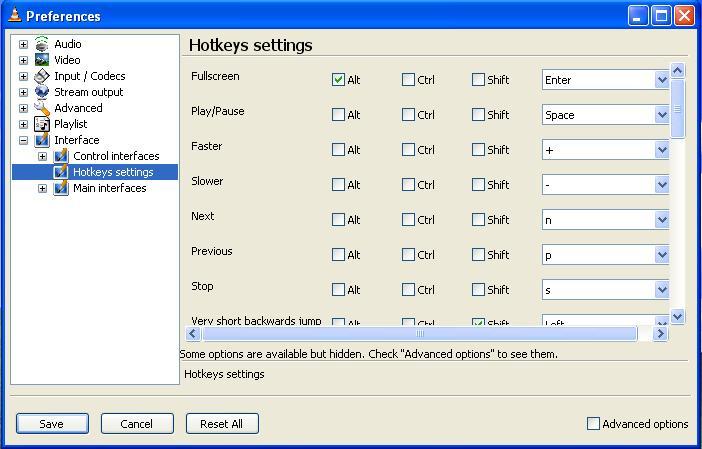Click the vertical scrollbar down arrow
702x449 pixels.
(677, 316)
